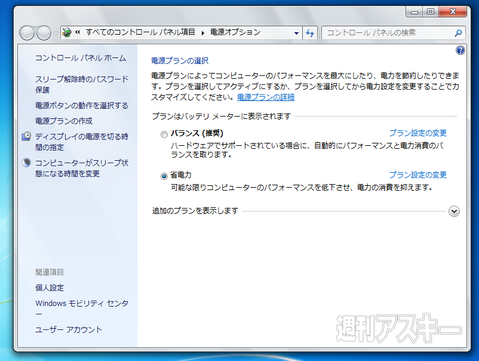Click the search magnifier icon

point(458,33)
